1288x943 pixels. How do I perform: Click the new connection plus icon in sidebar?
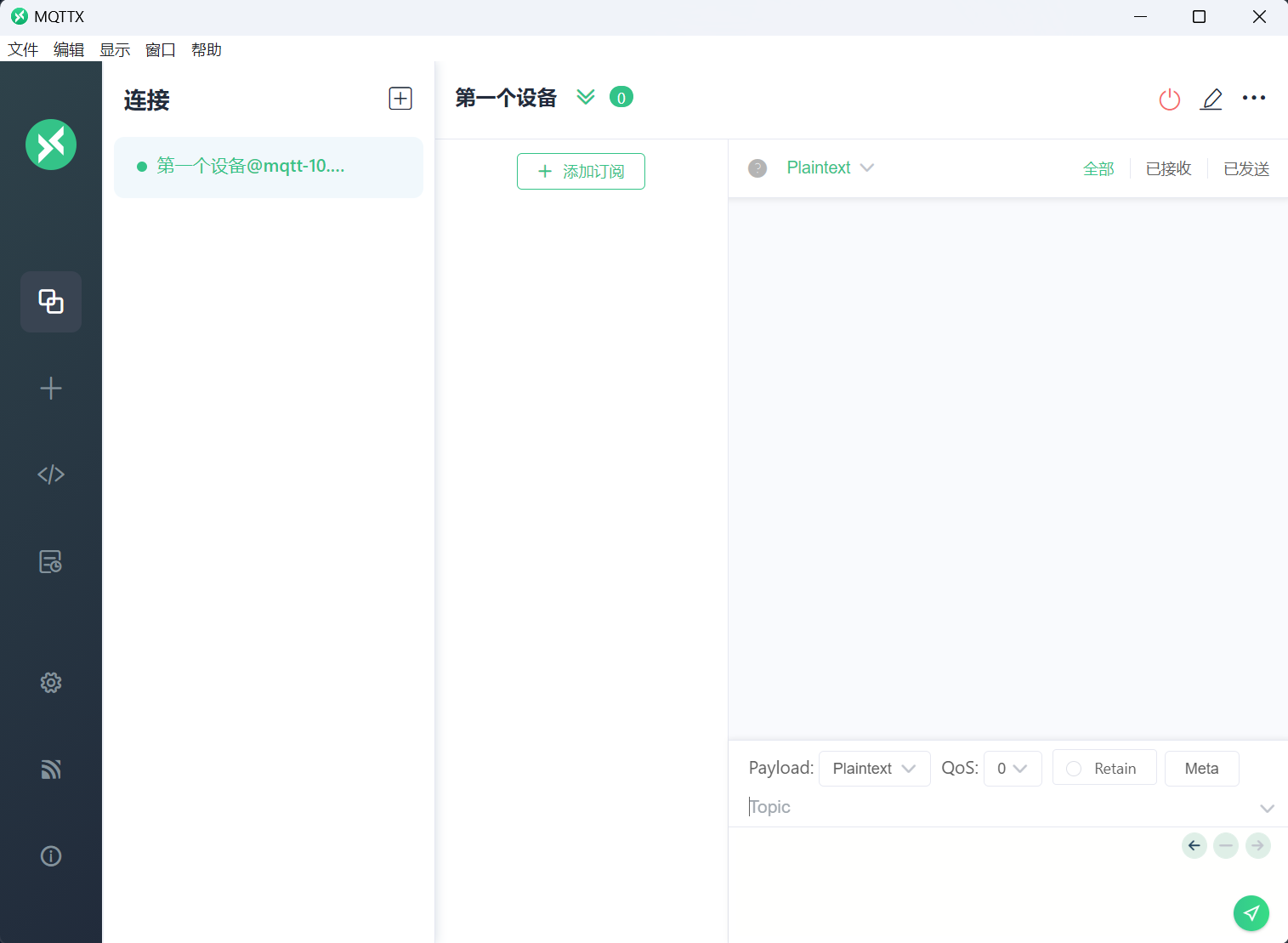pyautogui.click(x=51, y=389)
